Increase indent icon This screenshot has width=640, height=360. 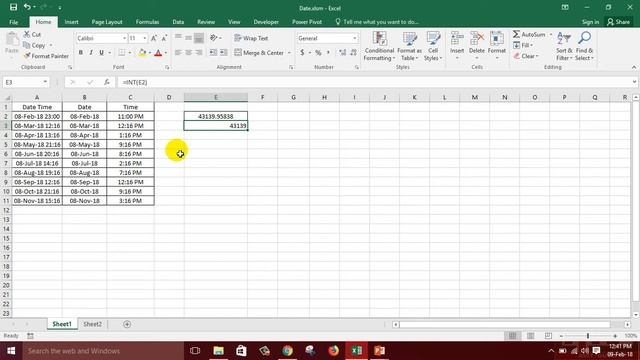click(x=224, y=53)
